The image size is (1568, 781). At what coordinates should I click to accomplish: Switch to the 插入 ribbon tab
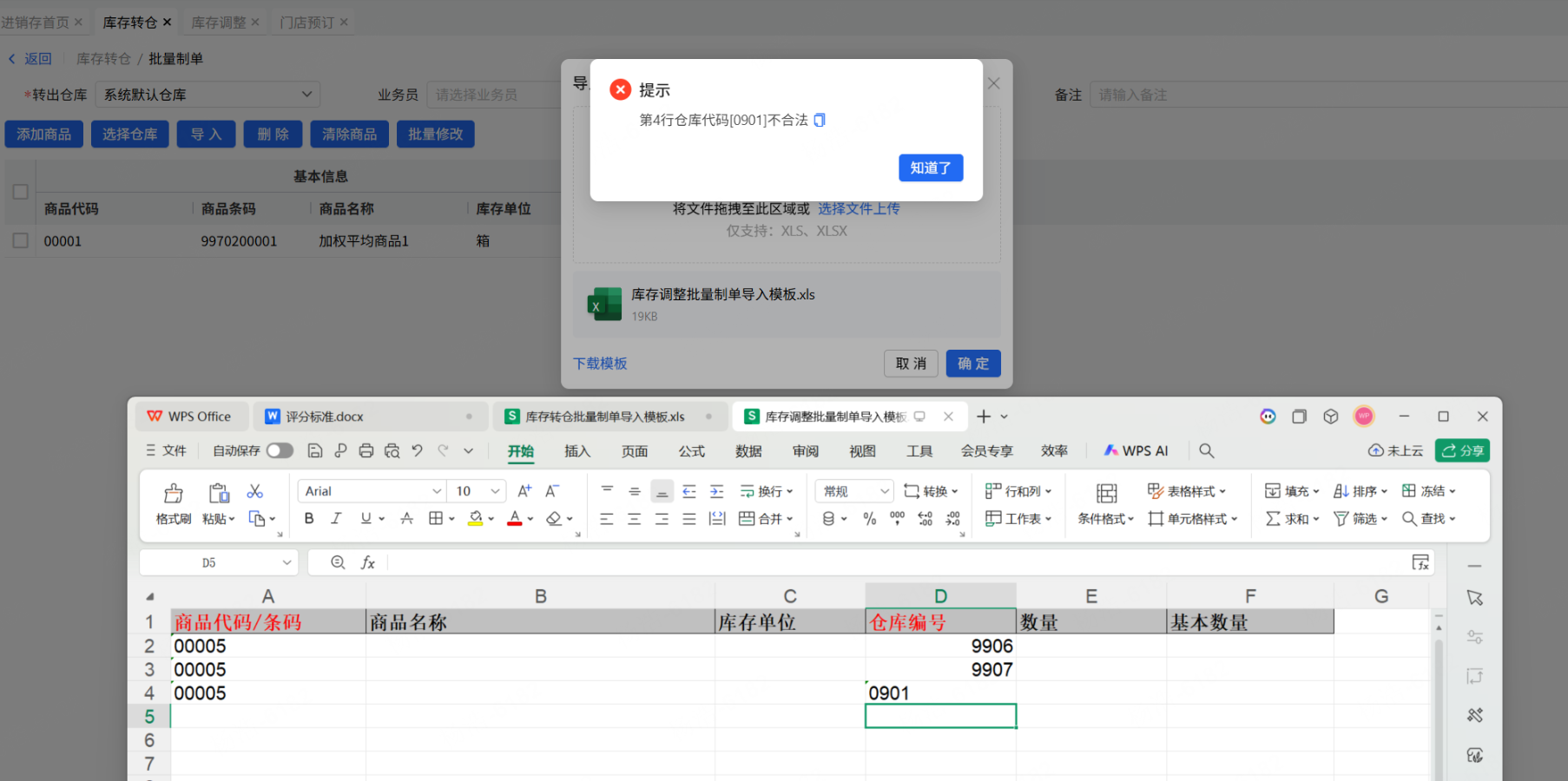point(577,451)
